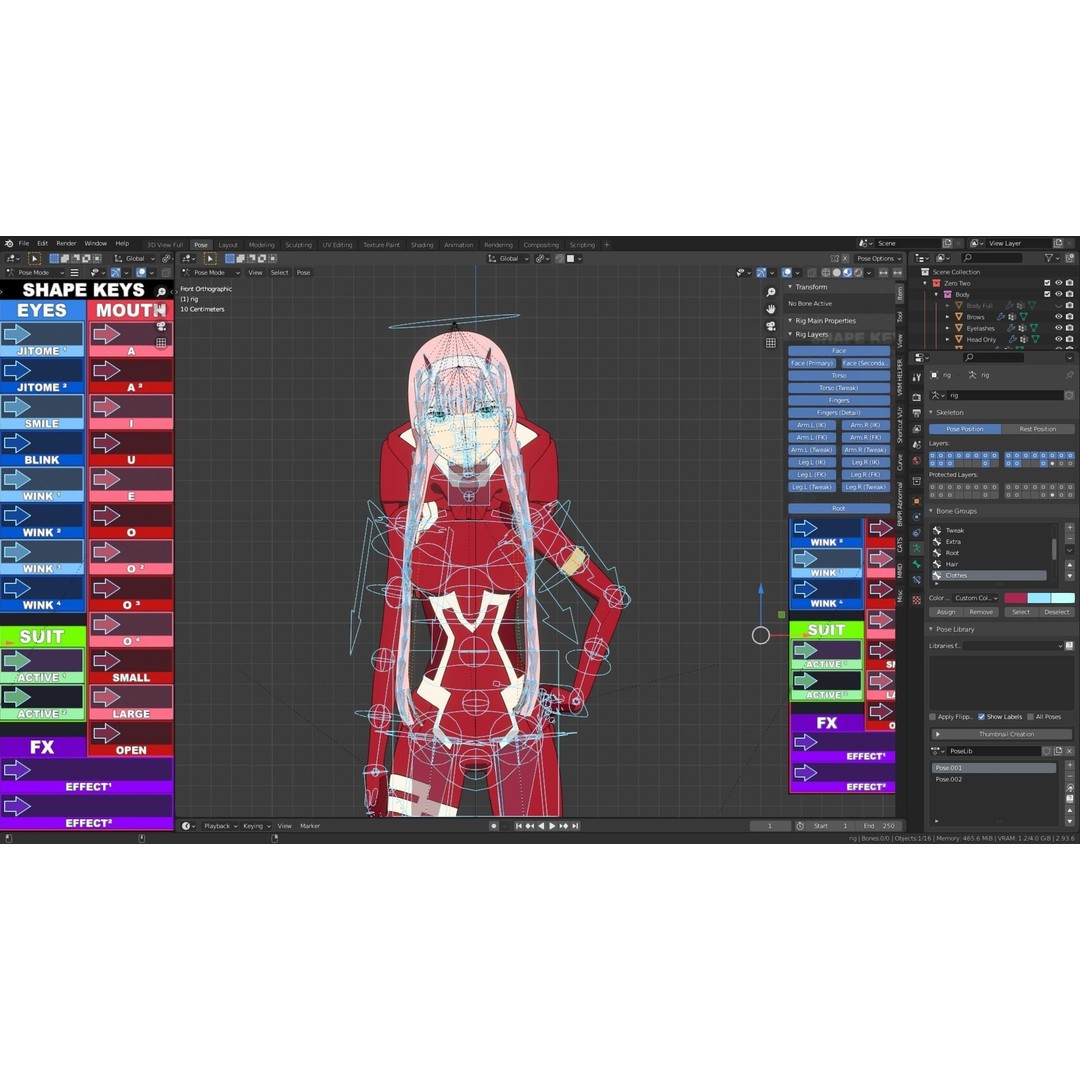Collapse the Skeleton section

(x=931, y=412)
